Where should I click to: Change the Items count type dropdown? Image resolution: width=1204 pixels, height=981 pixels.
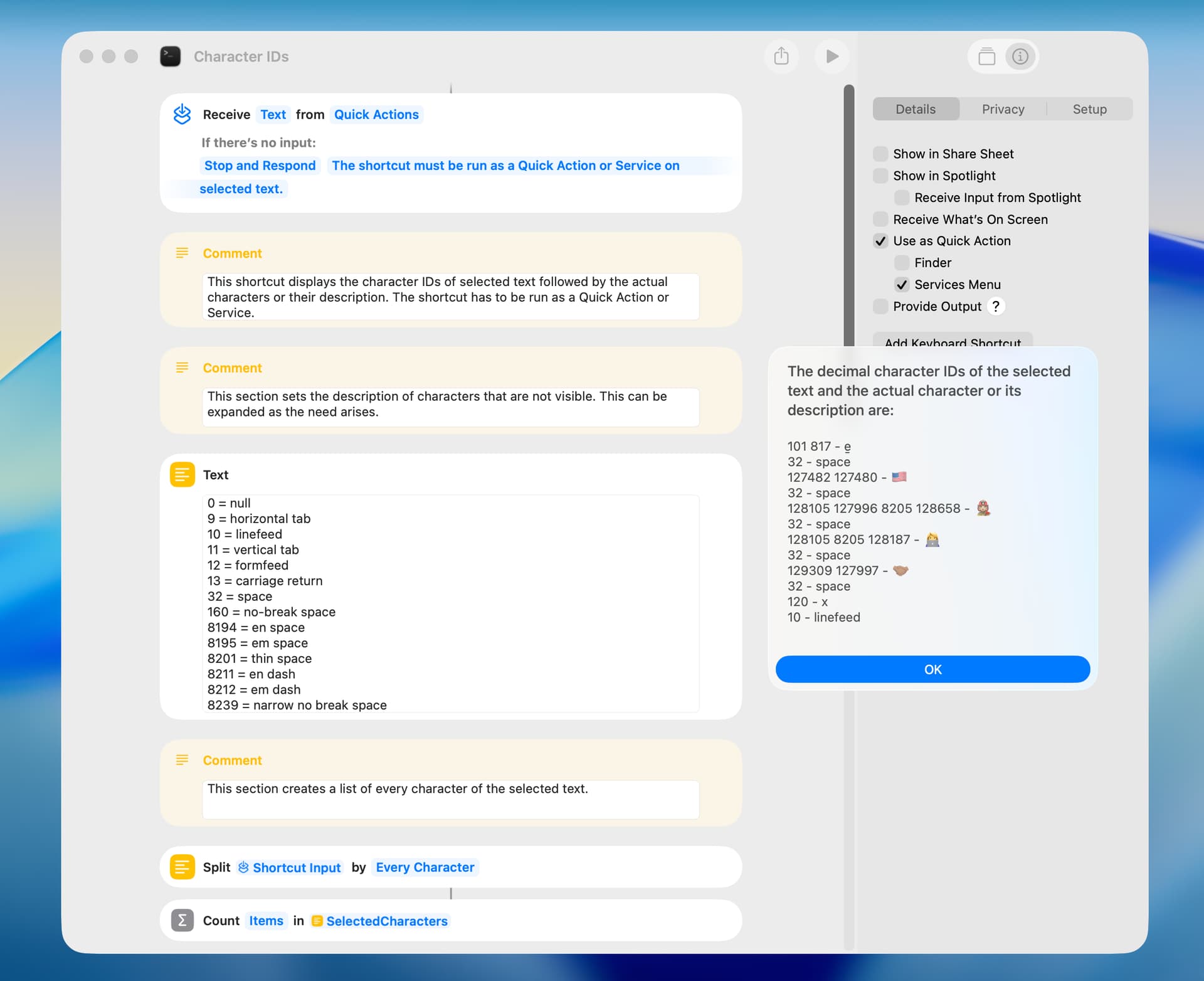(x=266, y=920)
